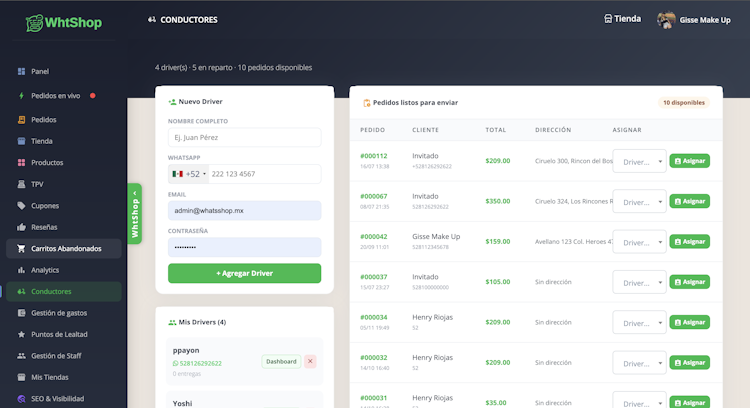This screenshot has width=750, height=408.
Task: Open order #000112 link
Action: (x=374, y=156)
